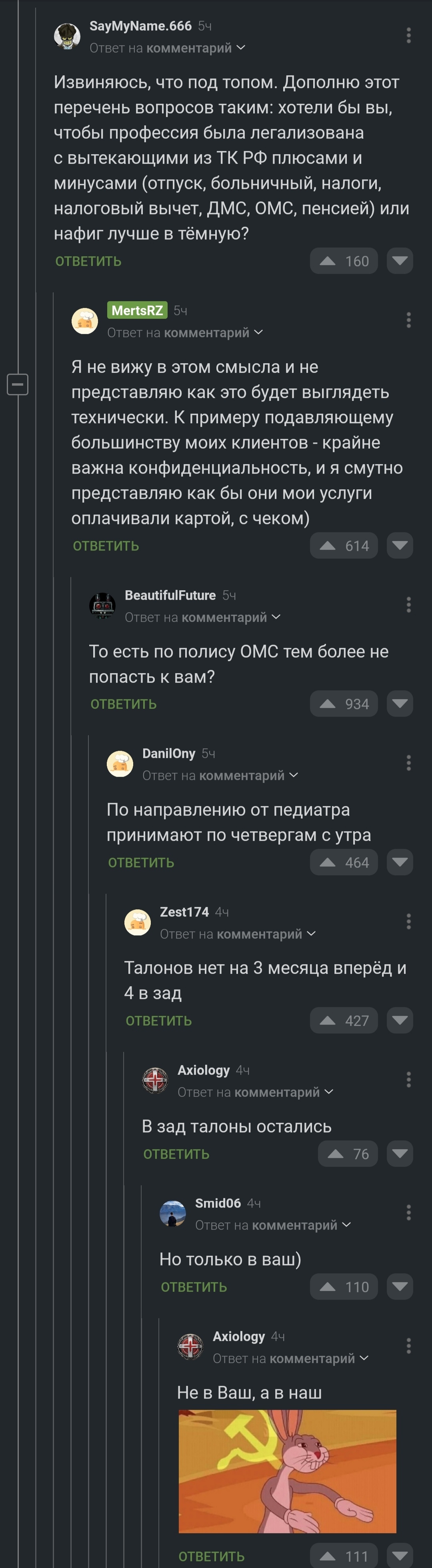Upvote Smid06's comment with 110 points

pos(328,1287)
